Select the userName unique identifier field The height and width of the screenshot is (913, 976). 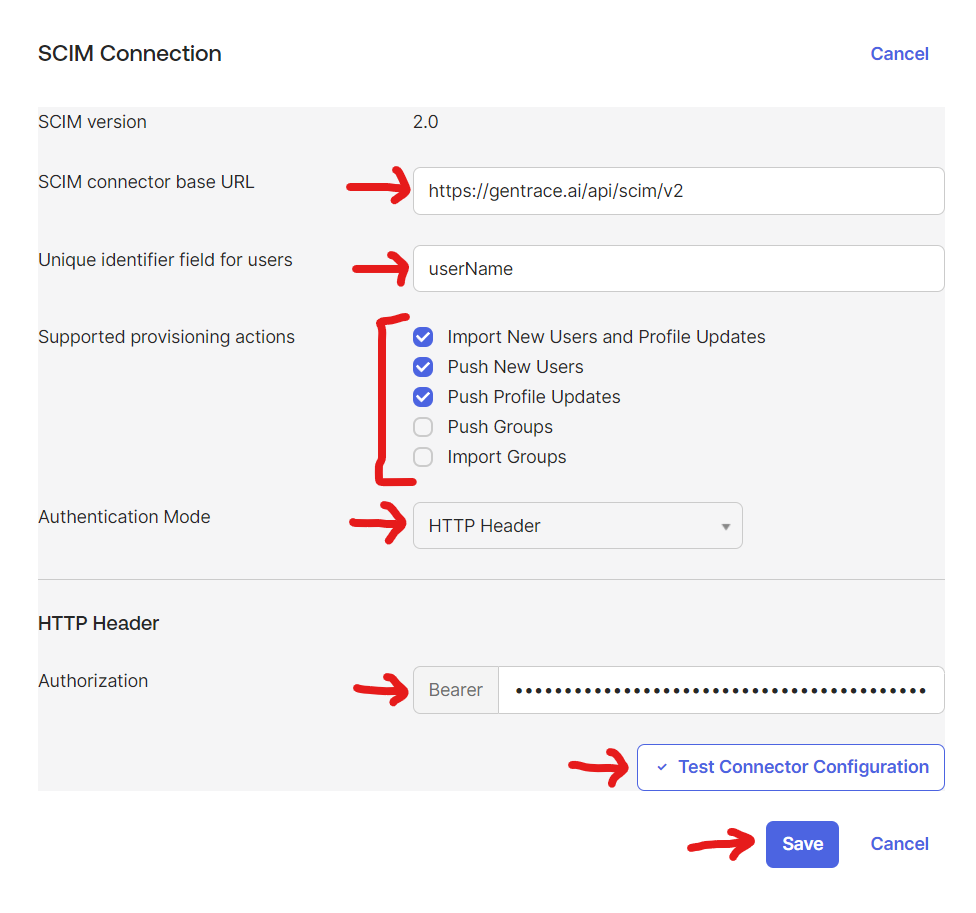tap(678, 268)
